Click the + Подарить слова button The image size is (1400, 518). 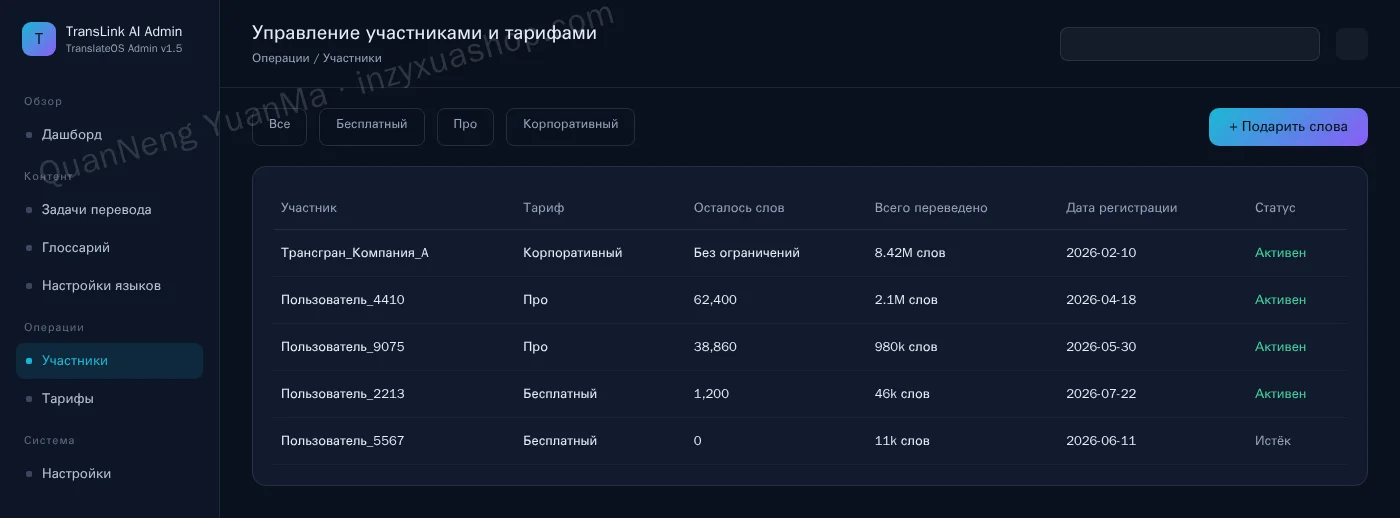1288,127
